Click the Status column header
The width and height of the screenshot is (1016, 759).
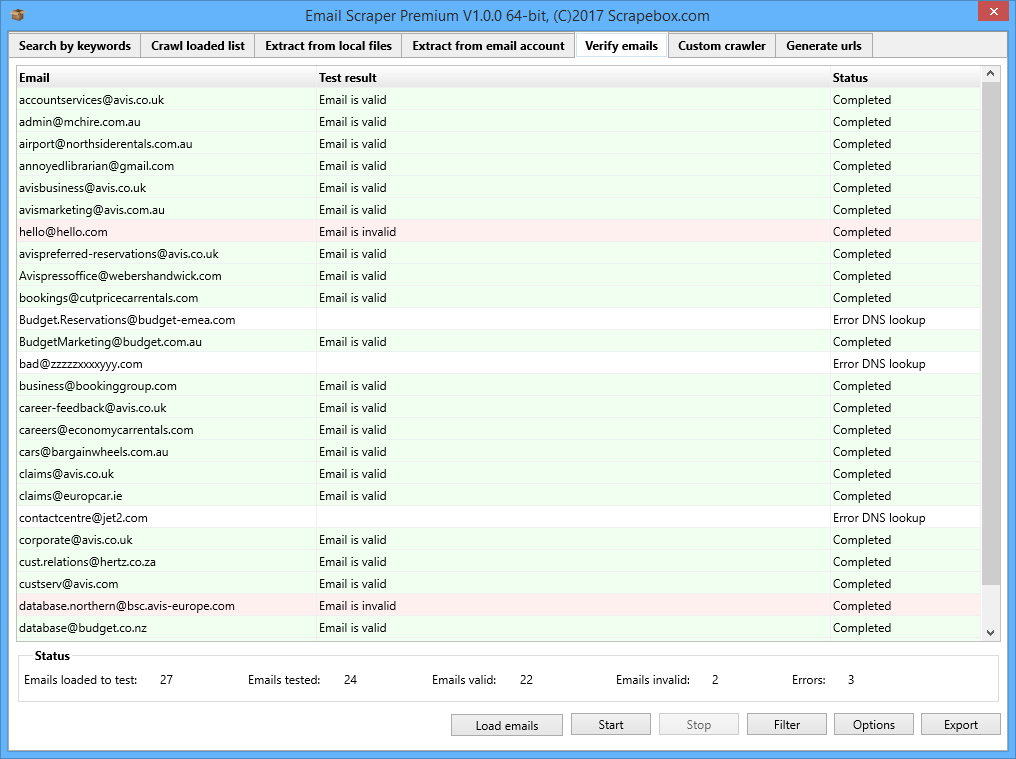tap(903, 78)
